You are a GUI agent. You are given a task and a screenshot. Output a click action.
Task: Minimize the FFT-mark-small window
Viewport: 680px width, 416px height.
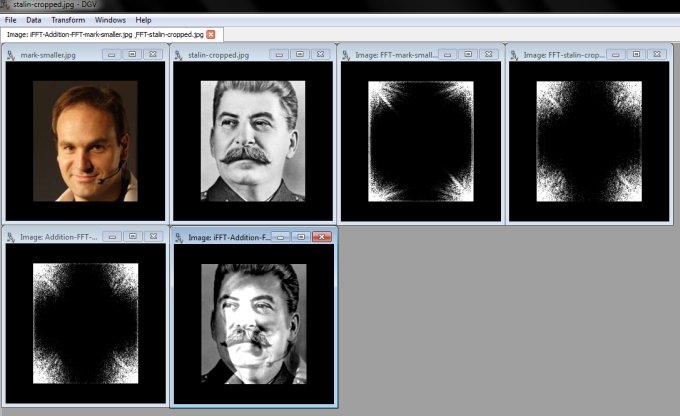[448, 54]
